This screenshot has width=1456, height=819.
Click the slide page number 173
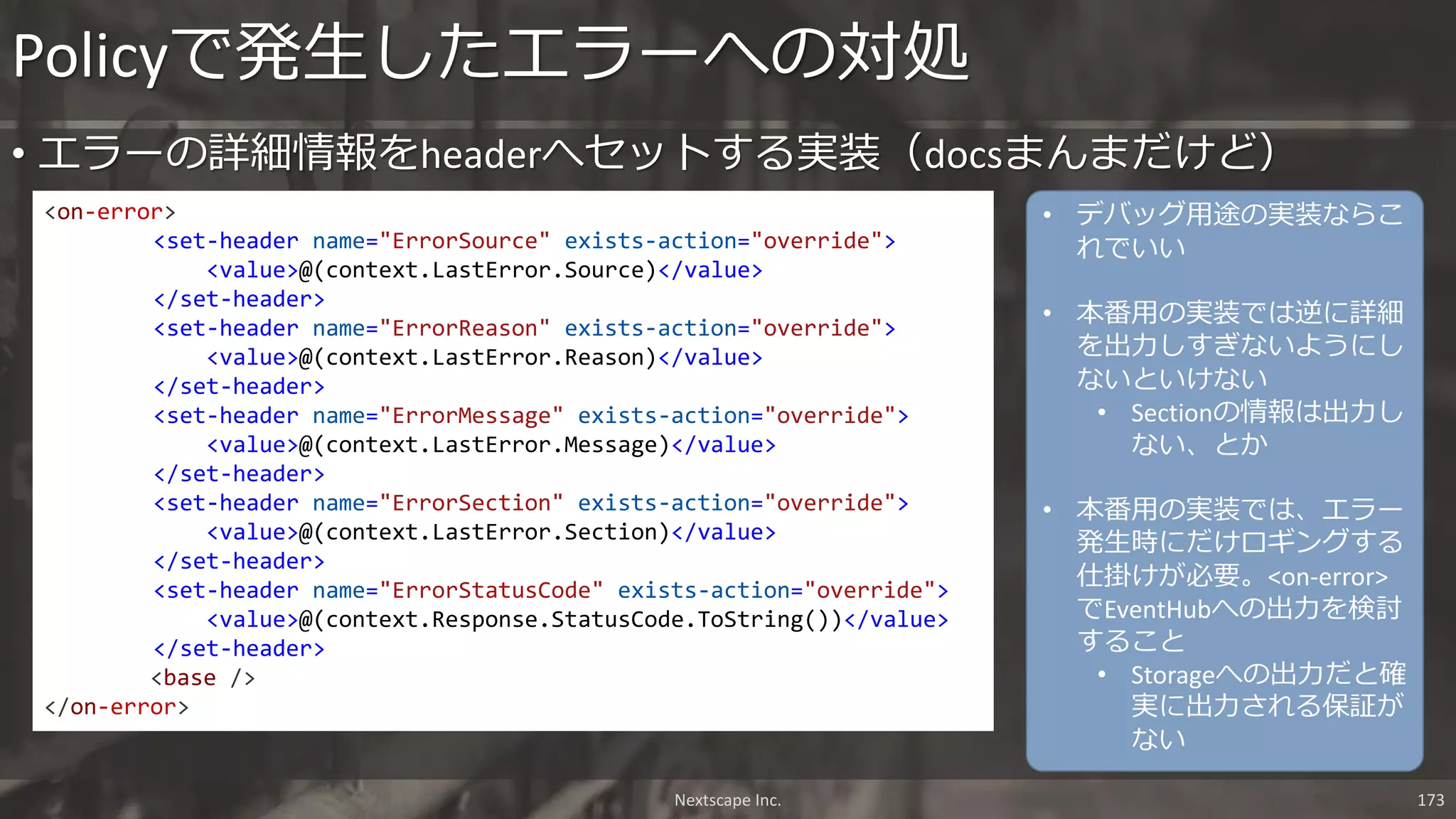(1430, 801)
